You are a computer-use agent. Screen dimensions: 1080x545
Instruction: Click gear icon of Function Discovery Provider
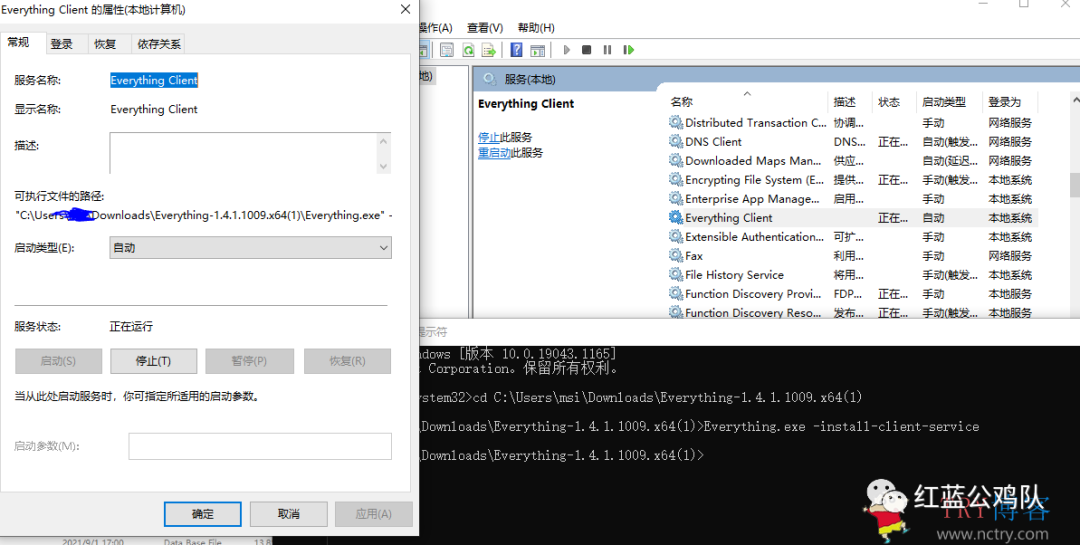point(676,294)
